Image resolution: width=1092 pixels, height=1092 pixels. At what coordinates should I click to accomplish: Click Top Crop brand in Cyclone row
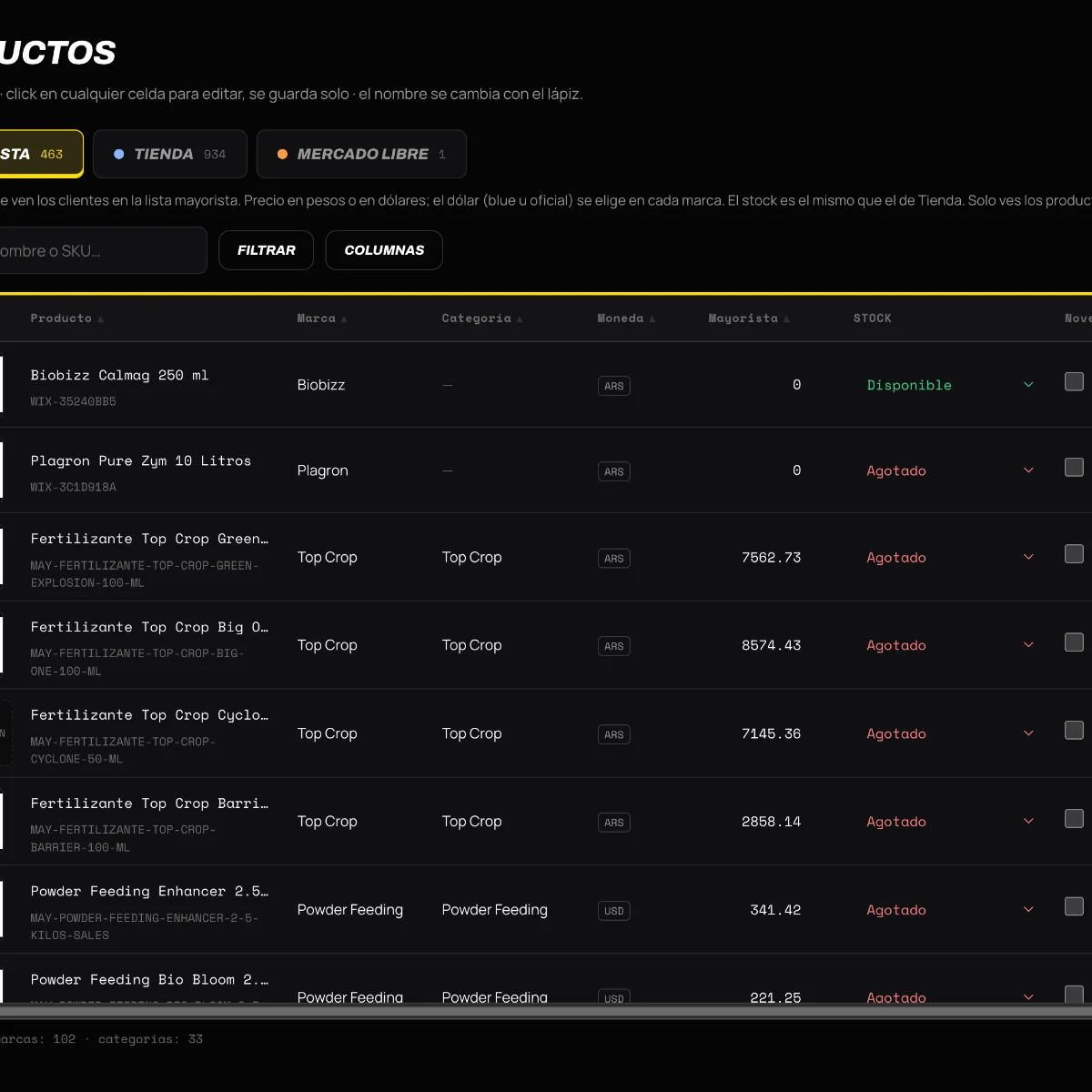[x=327, y=733]
